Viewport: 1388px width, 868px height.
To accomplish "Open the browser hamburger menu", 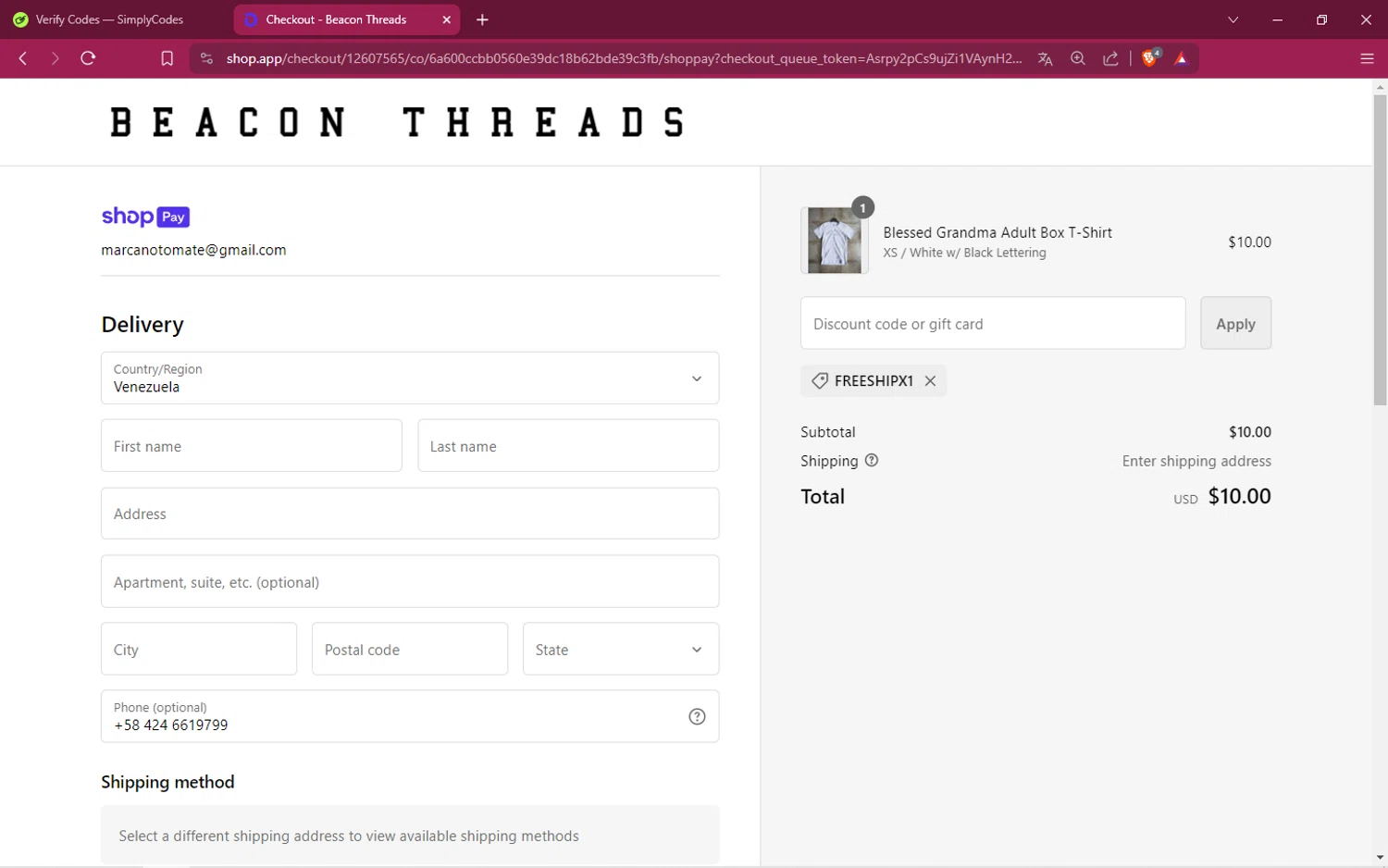I will coord(1367,58).
